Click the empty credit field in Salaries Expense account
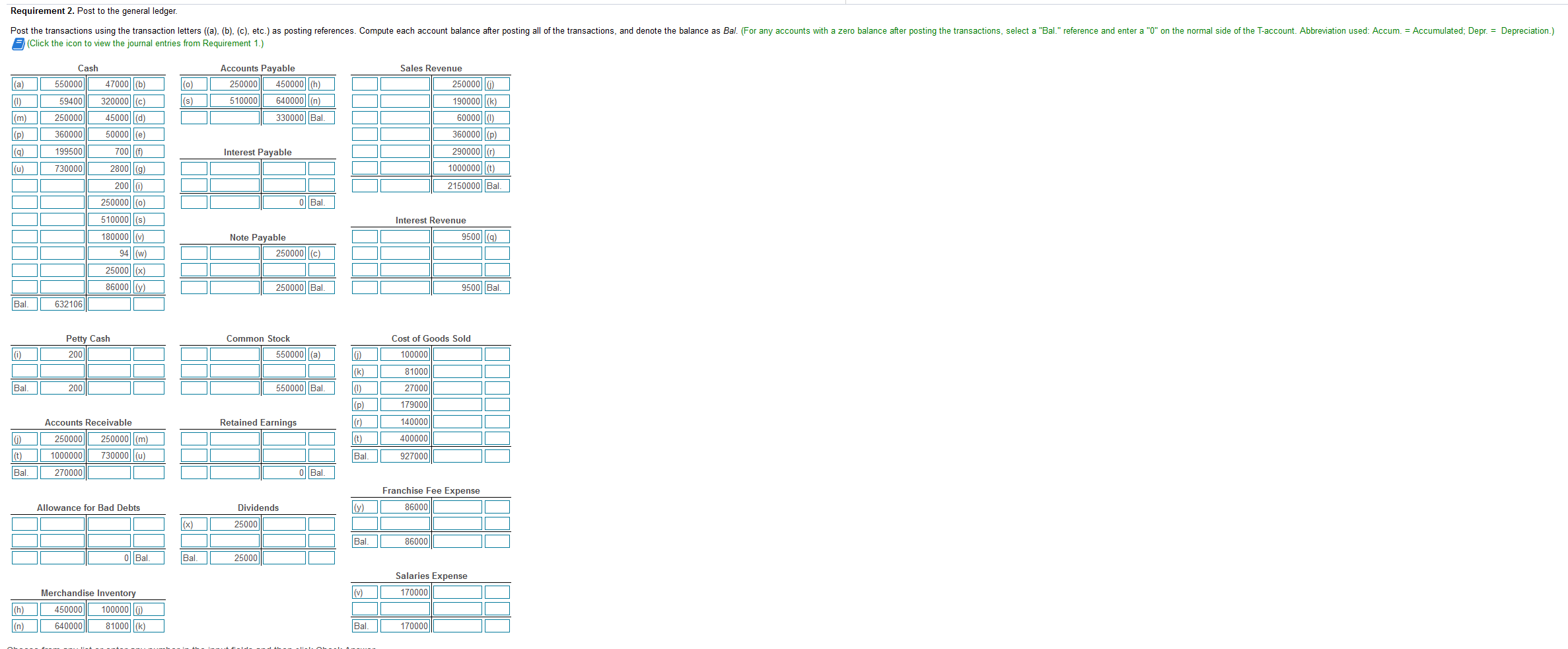1568x649 pixels. (458, 592)
